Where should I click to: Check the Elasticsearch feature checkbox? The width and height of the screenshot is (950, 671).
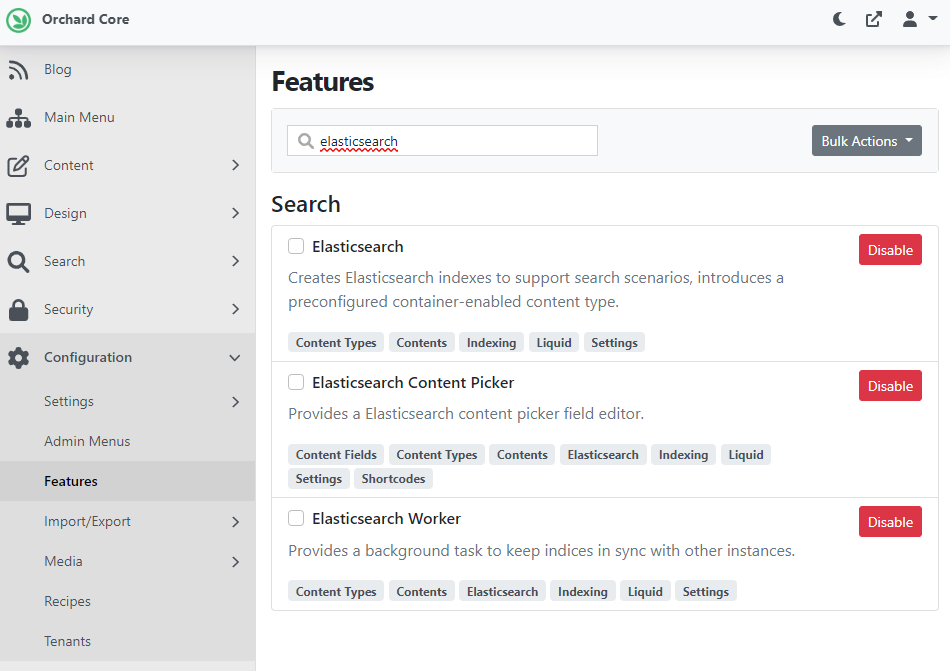296,246
